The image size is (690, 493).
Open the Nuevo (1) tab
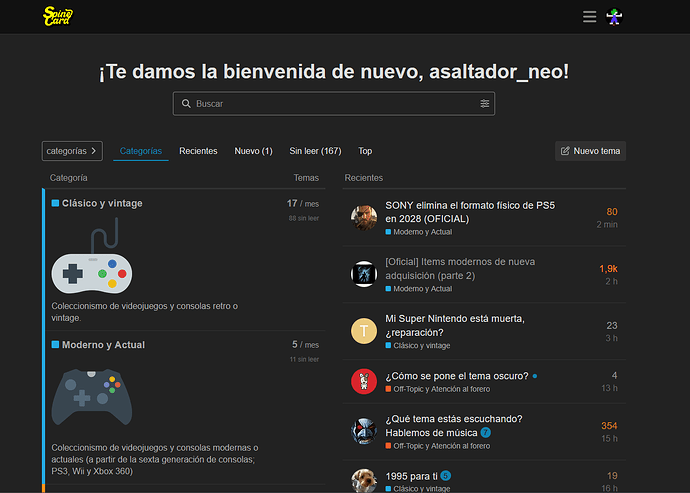[253, 151]
